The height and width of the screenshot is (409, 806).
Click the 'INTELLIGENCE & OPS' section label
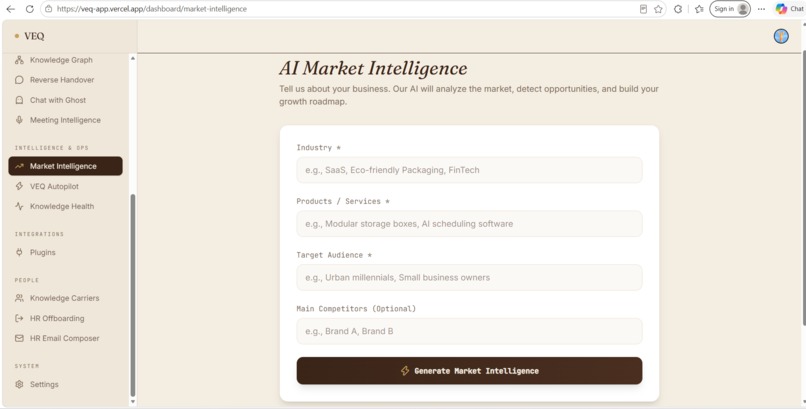click(x=51, y=148)
